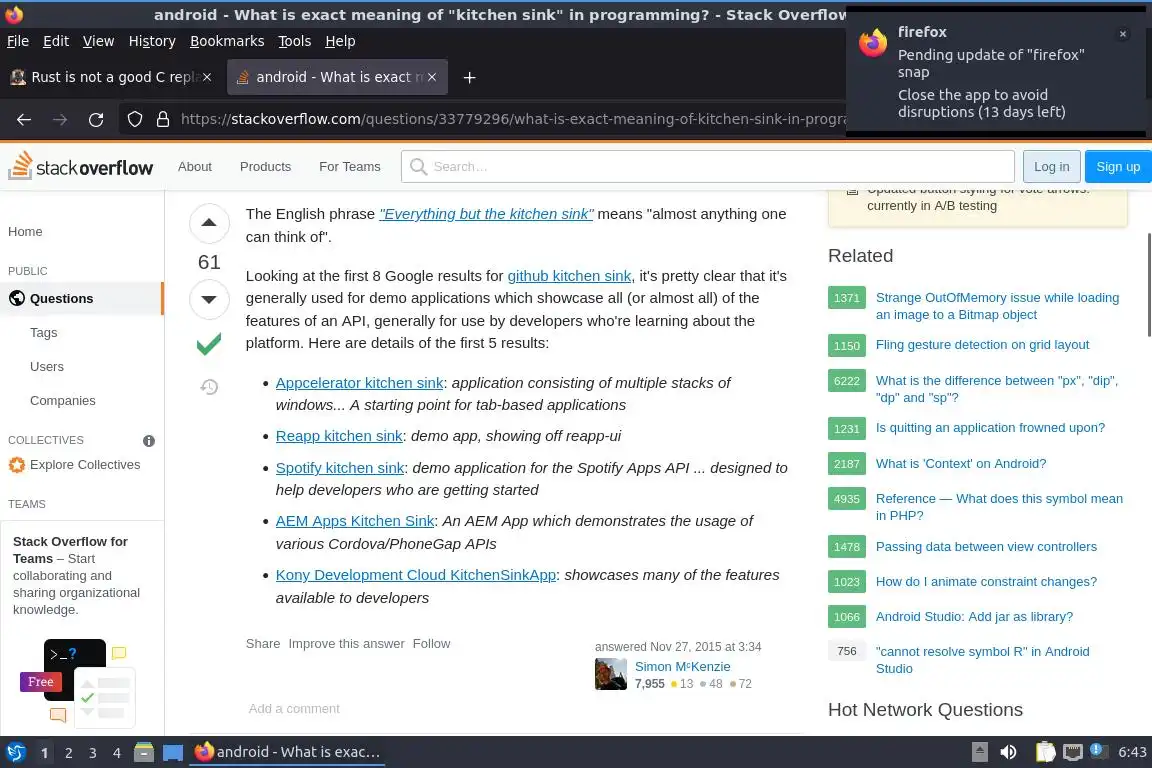The width and height of the screenshot is (1152, 768).
Task: Open related question 'What is Context on Android?'
Action: (x=961, y=464)
